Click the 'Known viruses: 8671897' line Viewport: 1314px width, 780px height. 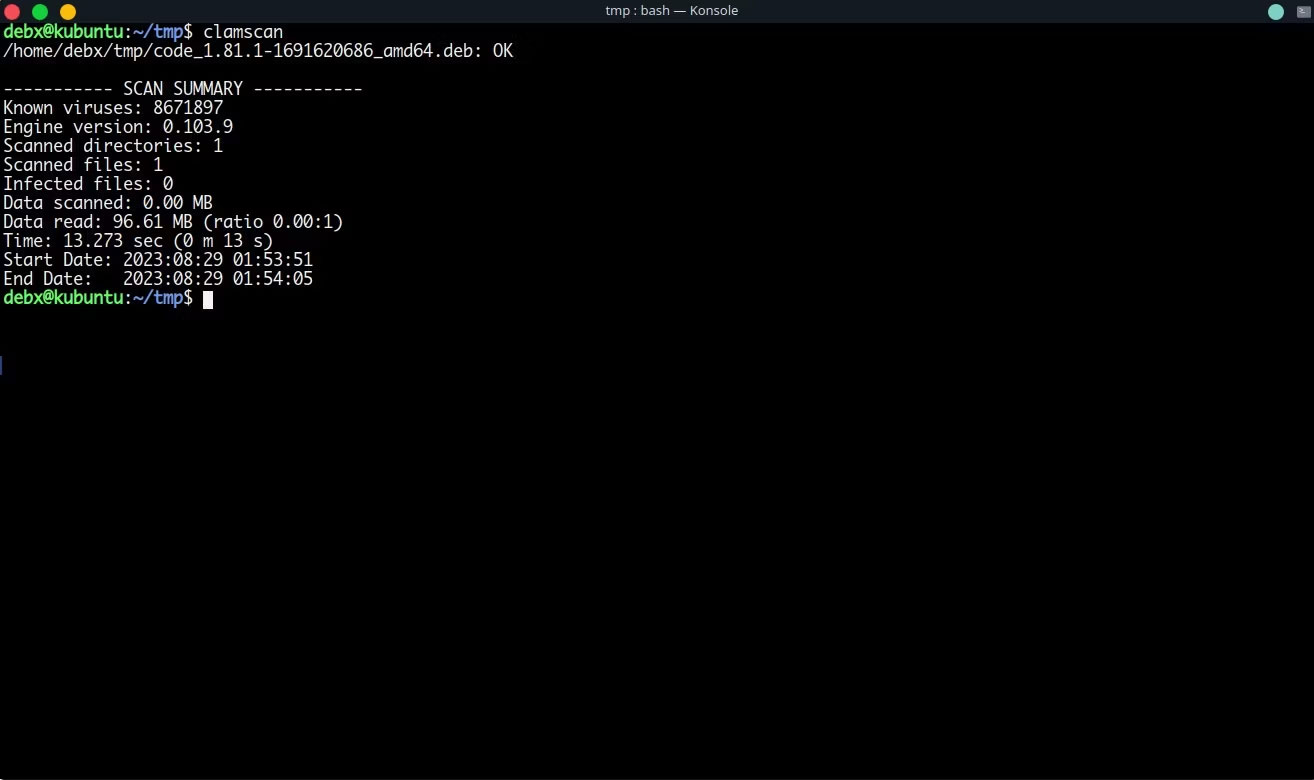pos(113,108)
